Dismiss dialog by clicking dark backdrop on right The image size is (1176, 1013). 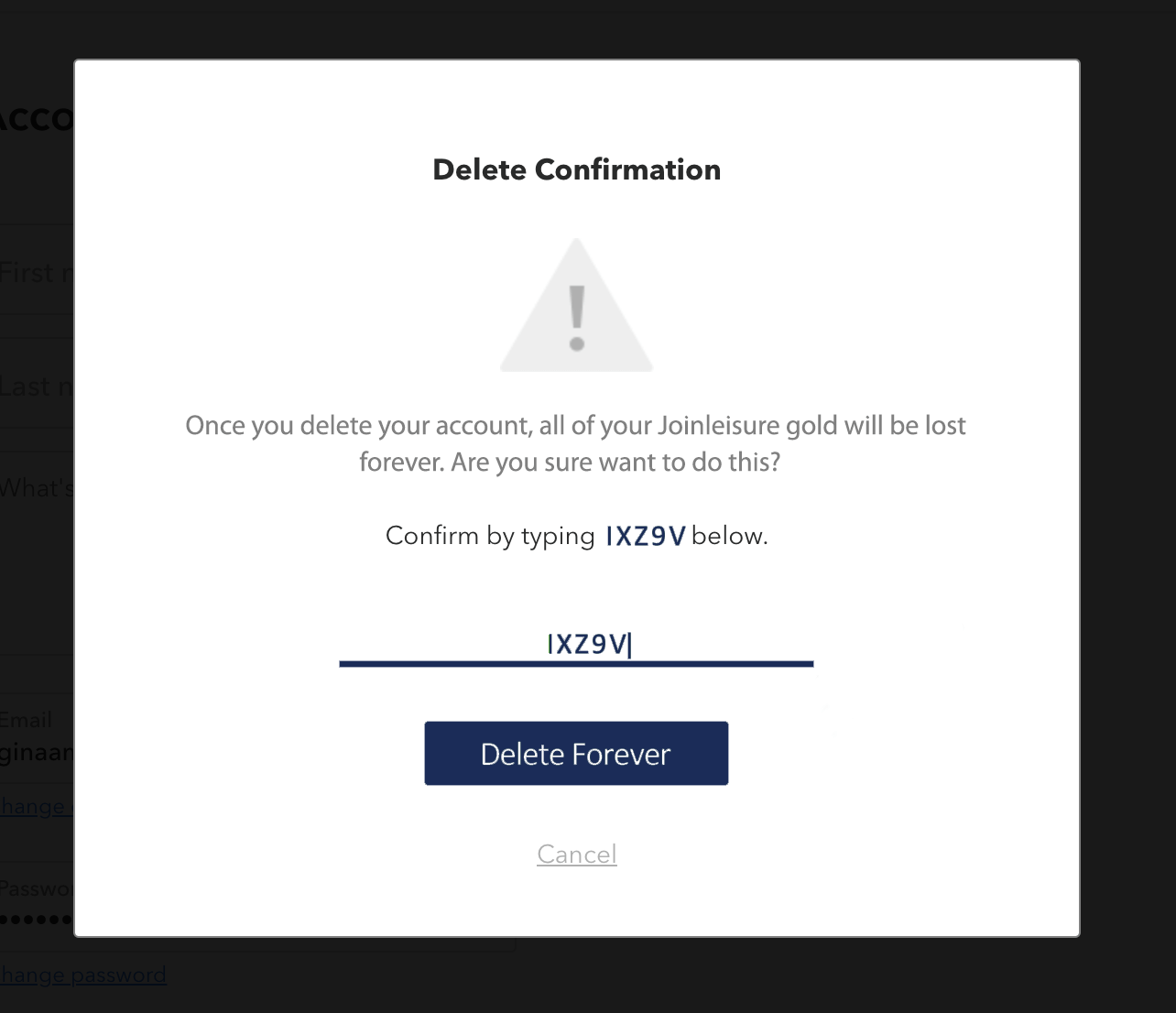tap(1128, 504)
